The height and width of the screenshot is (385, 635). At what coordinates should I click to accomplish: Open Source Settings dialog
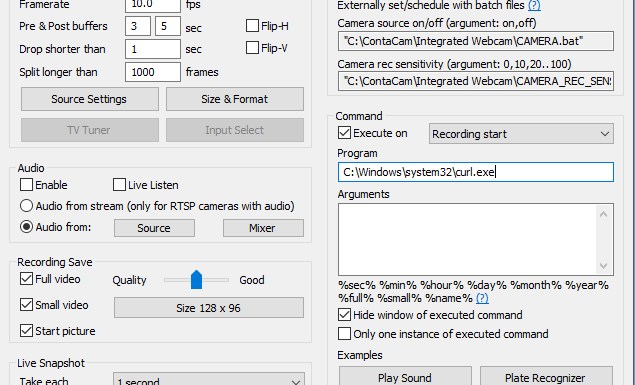(89, 99)
